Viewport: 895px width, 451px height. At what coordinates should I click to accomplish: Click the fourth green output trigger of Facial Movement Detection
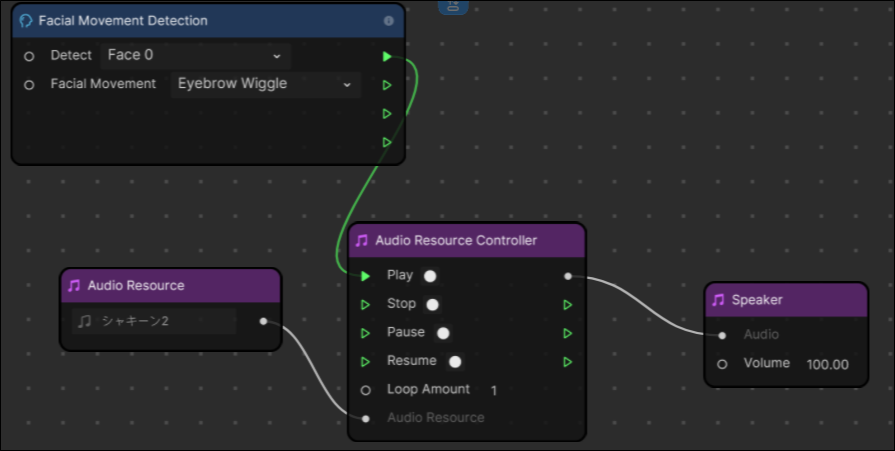click(x=387, y=142)
